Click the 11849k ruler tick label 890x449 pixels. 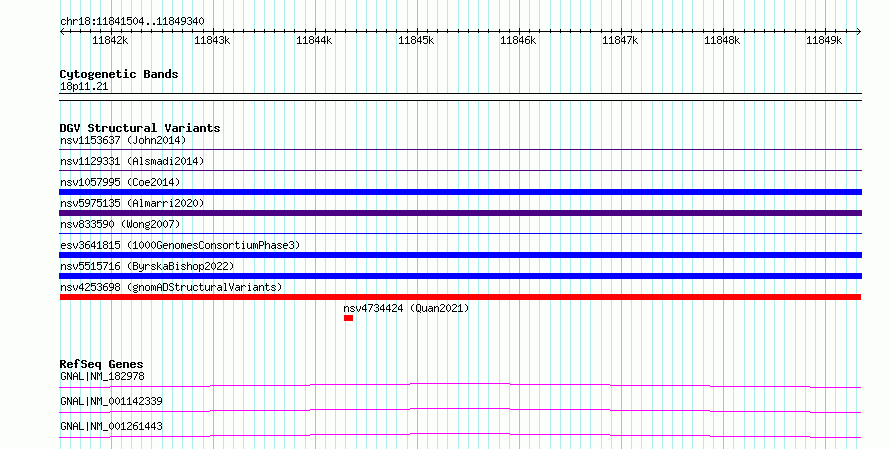[824, 40]
